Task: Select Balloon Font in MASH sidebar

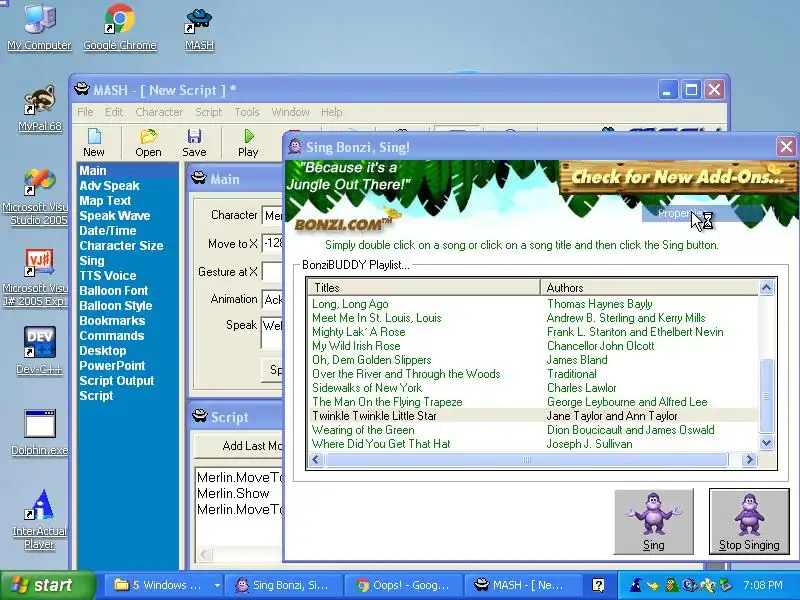Action: click(x=128, y=290)
